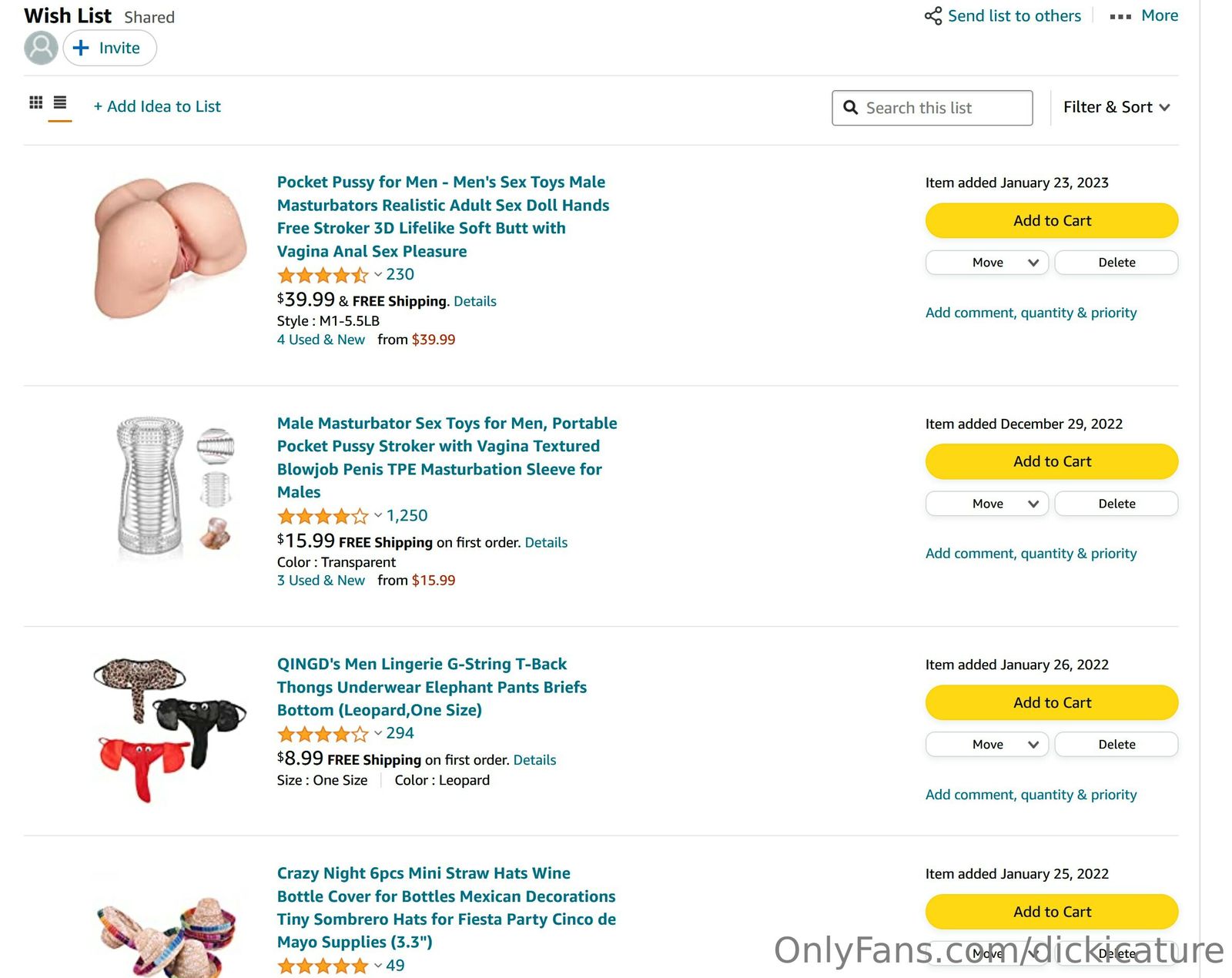The height and width of the screenshot is (978, 1232).
Task: Switch to list view icon
Action: click(x=60, y=102)
